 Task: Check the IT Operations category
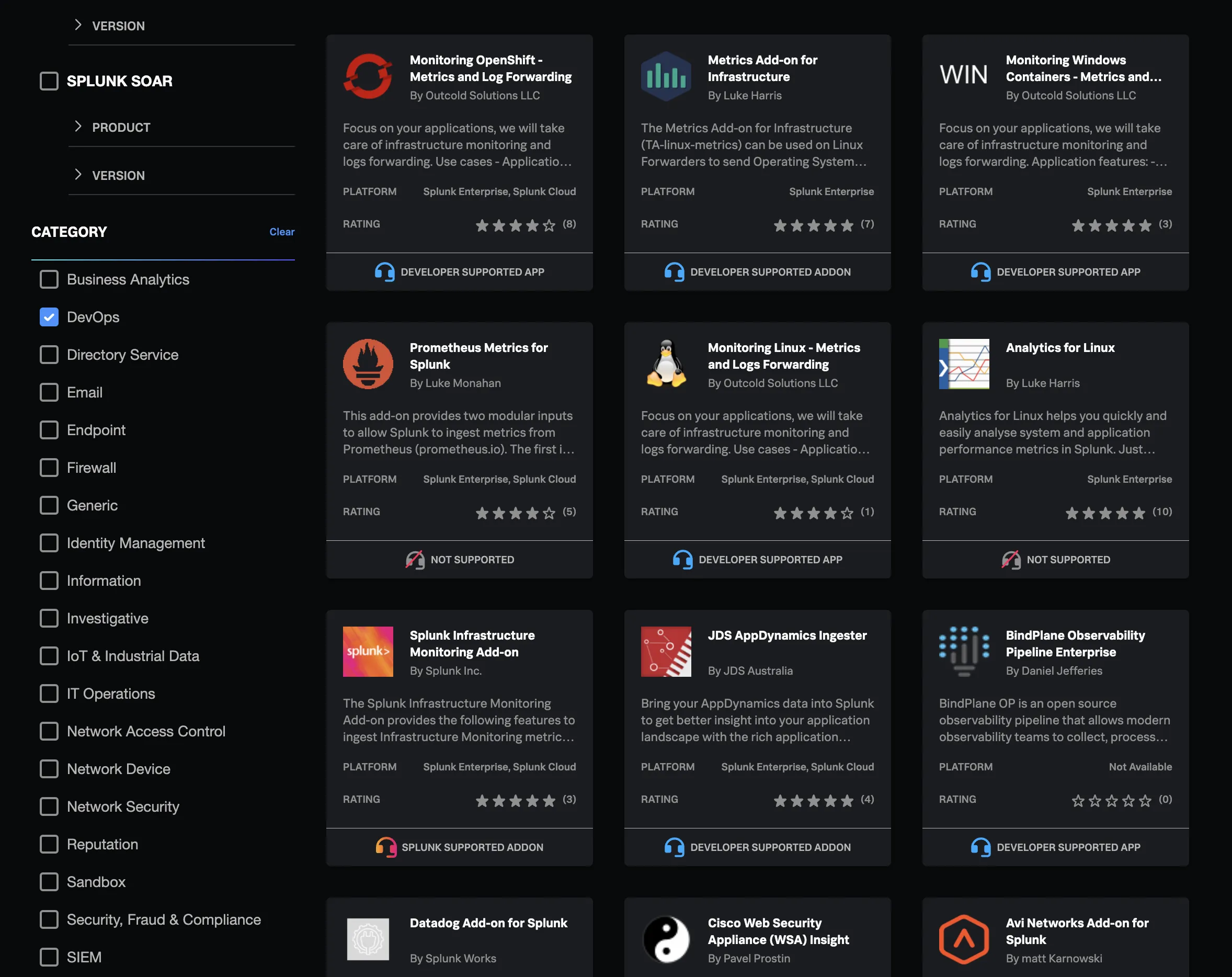click(49, 694)
